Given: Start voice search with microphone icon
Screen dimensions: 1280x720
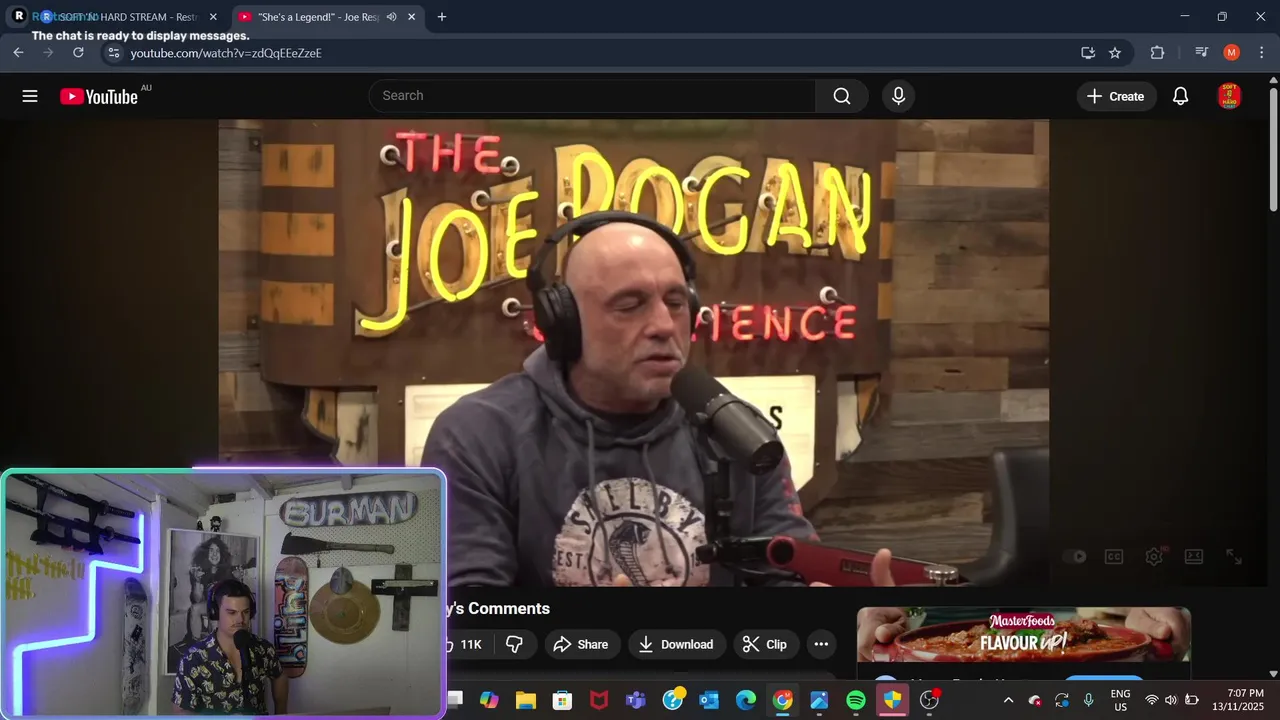Looking at the screenshot, I should pyautogui.click(x=898, y=96).
